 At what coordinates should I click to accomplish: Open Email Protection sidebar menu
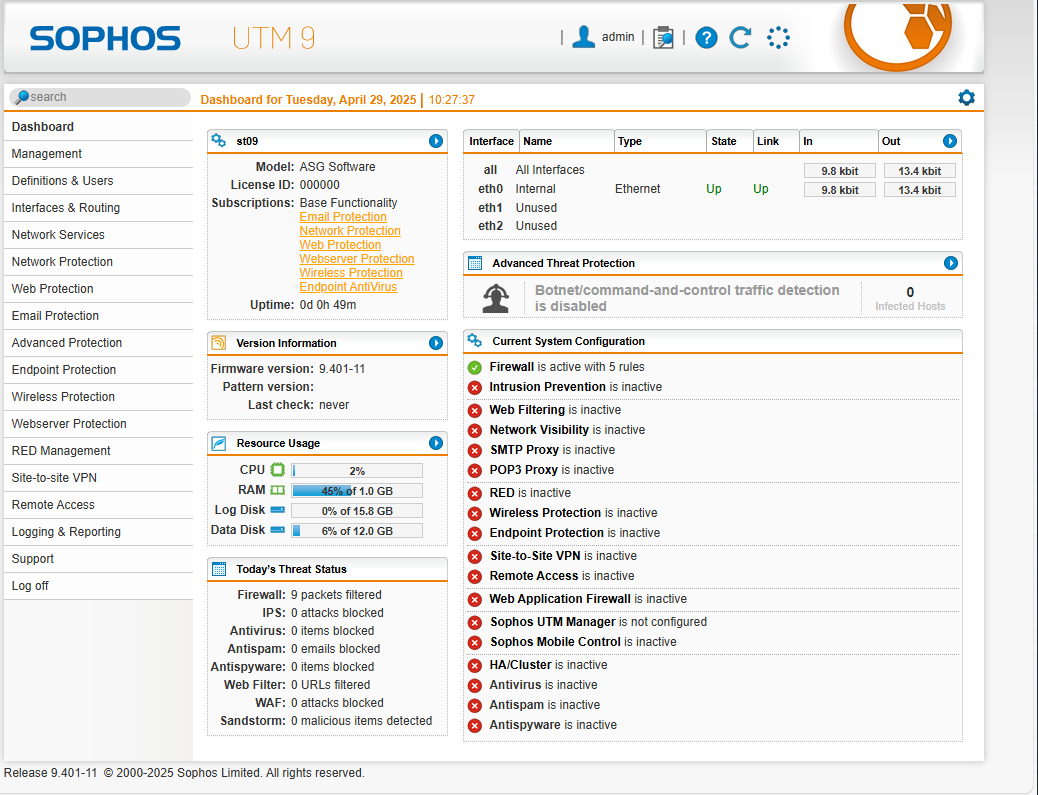pos(99,316)
